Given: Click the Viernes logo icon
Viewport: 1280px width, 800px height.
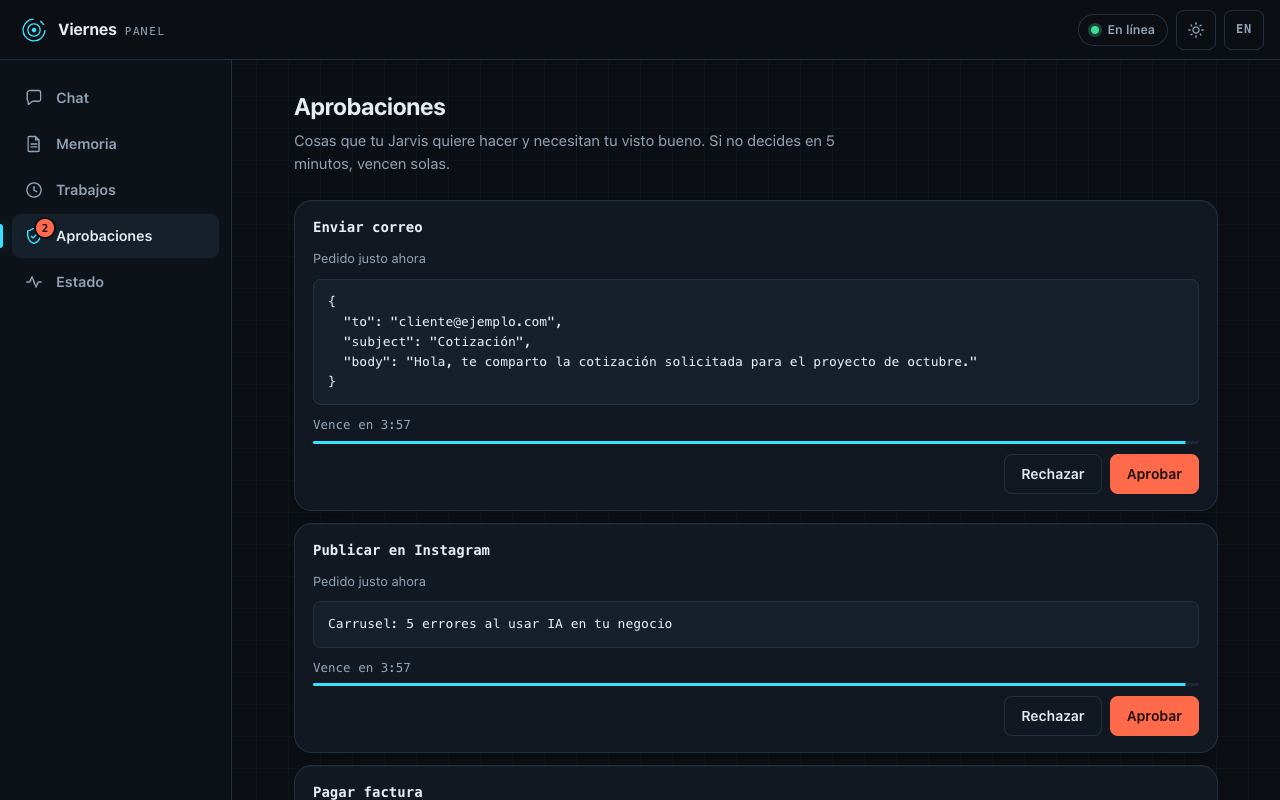Looking at the screenshot, I should pos(34,30).
